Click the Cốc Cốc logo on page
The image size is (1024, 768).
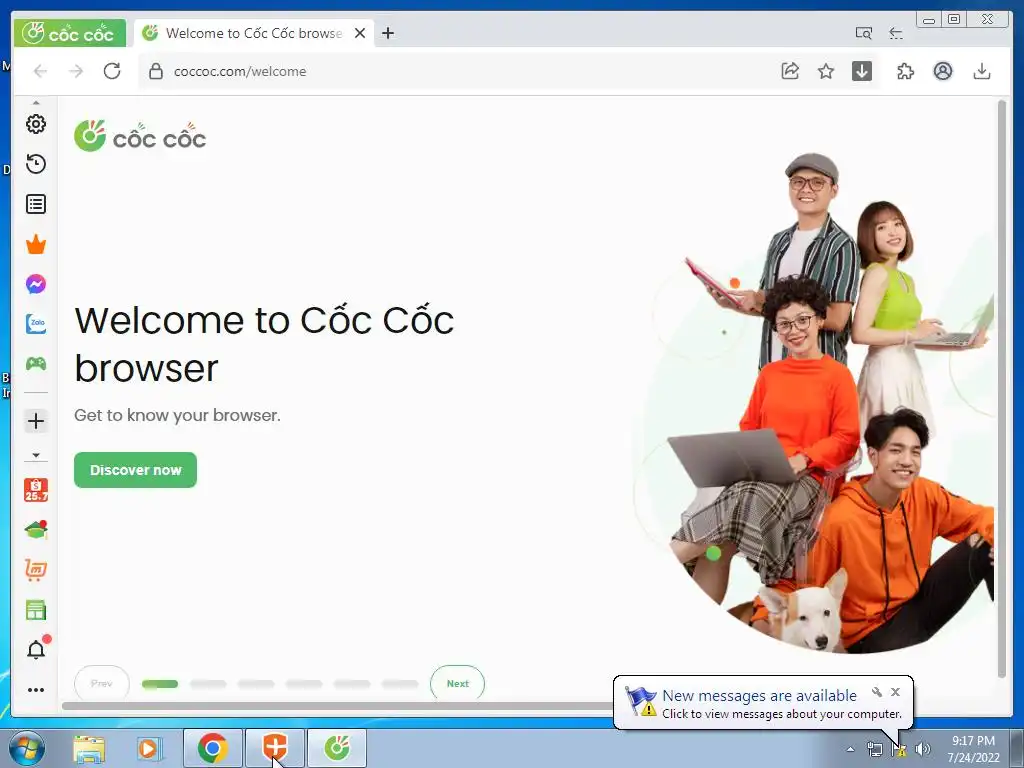tap(140, 136)
